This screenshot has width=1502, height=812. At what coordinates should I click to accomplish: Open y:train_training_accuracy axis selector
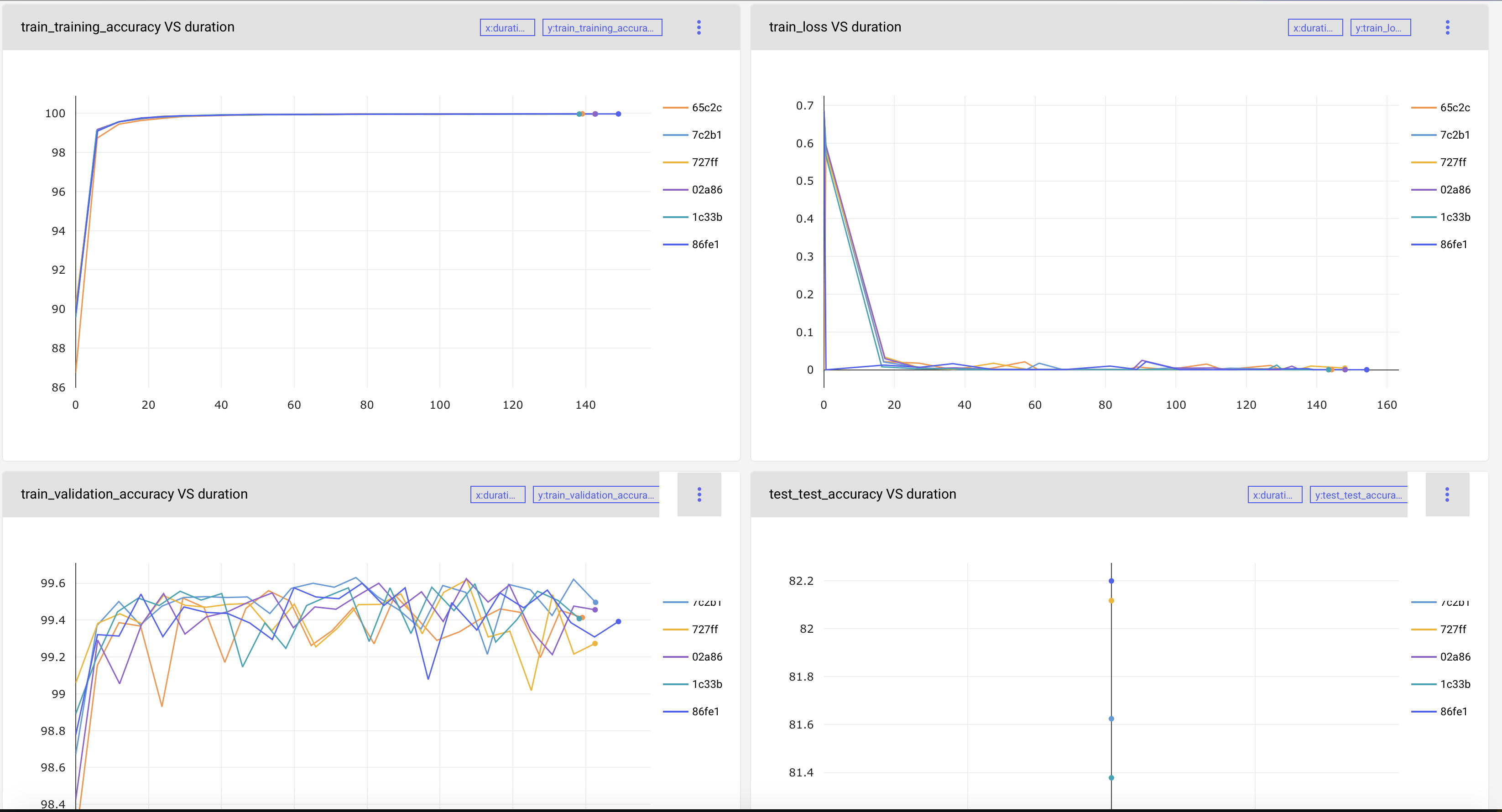tap(602, 27)
